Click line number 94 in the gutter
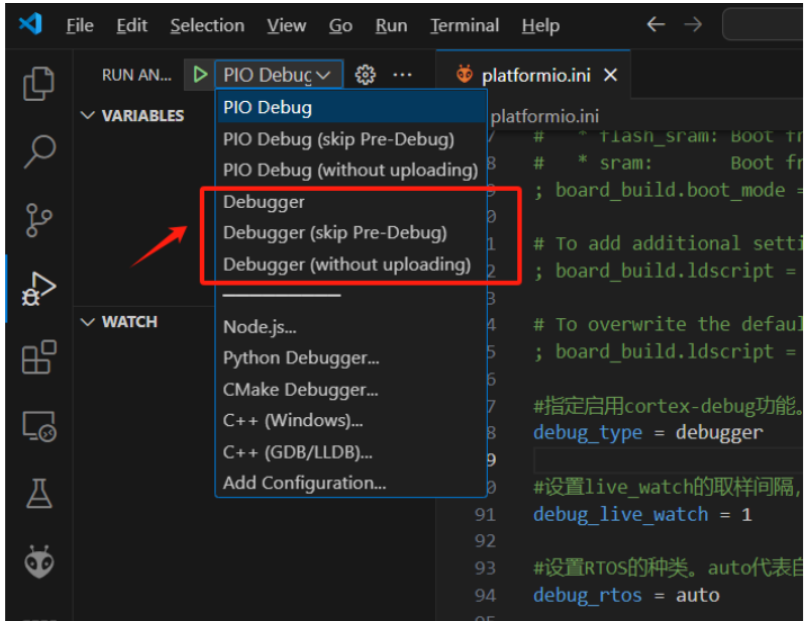This screenshot has width=805, height=621. coord(485,595)
